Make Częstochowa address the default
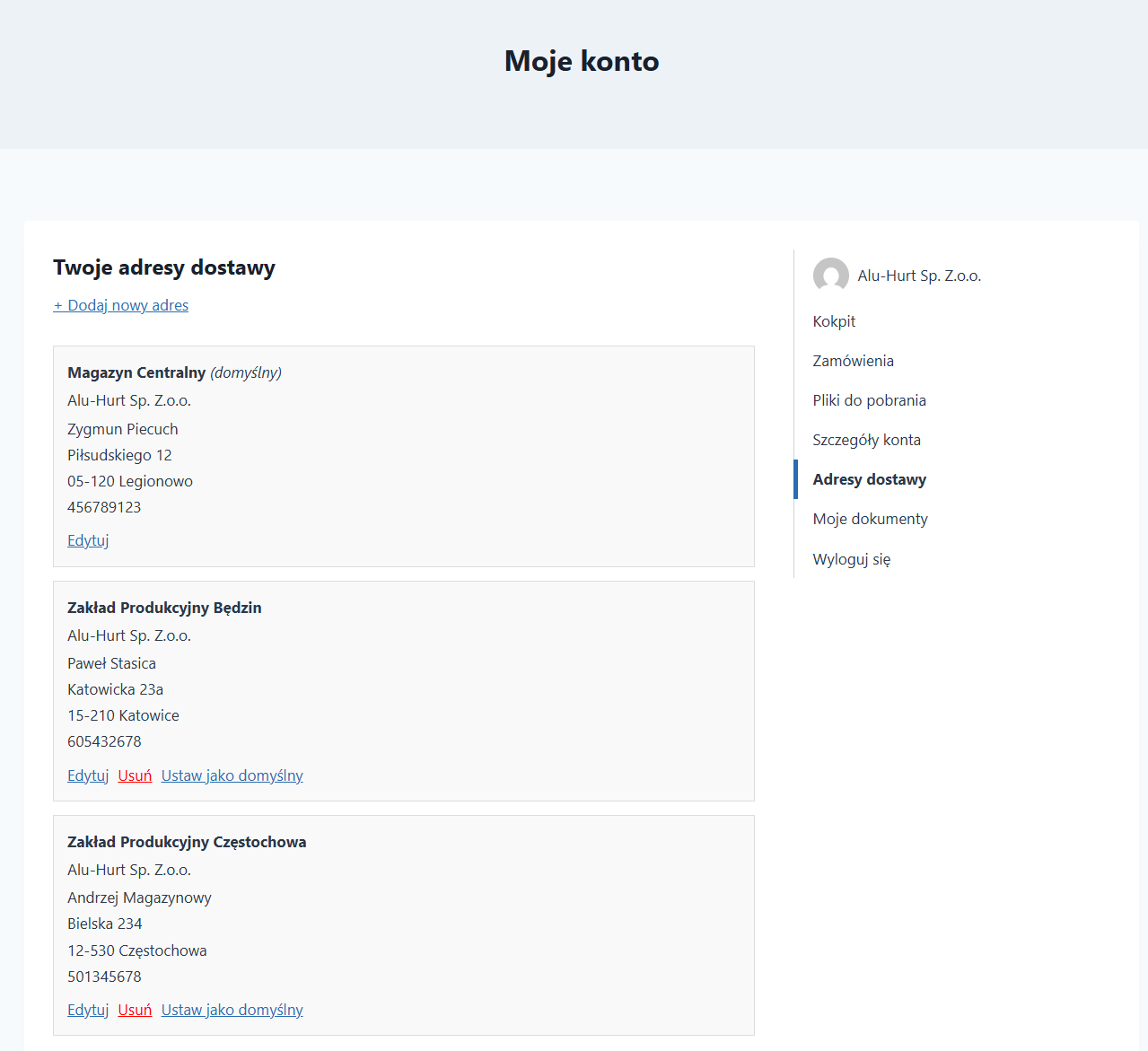Image resolution: width=1148 pixels, height=1051 pixels. [232, 1010]
